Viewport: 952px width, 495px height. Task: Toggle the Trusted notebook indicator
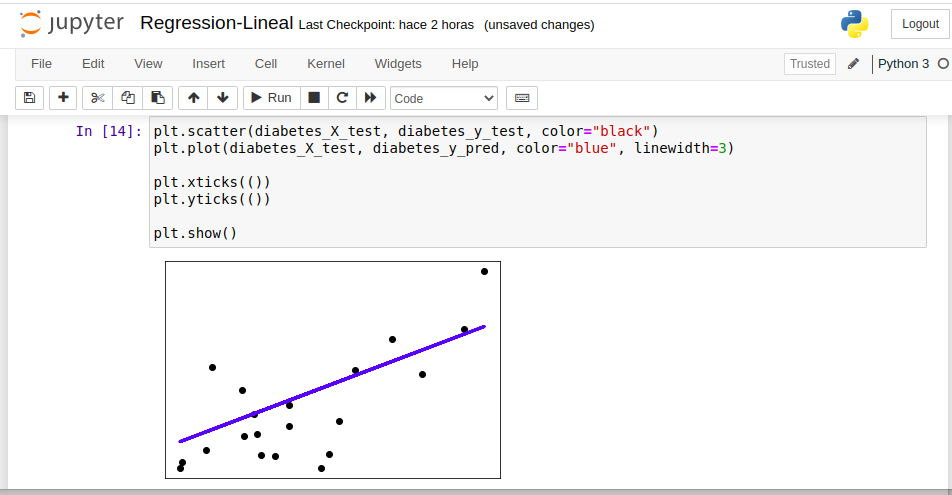[x=809, y=64]
